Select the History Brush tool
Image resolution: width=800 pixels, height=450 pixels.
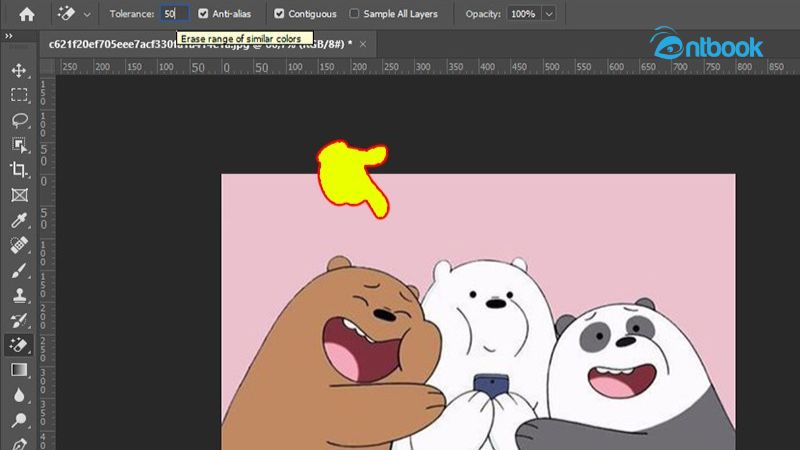point(19,320)
